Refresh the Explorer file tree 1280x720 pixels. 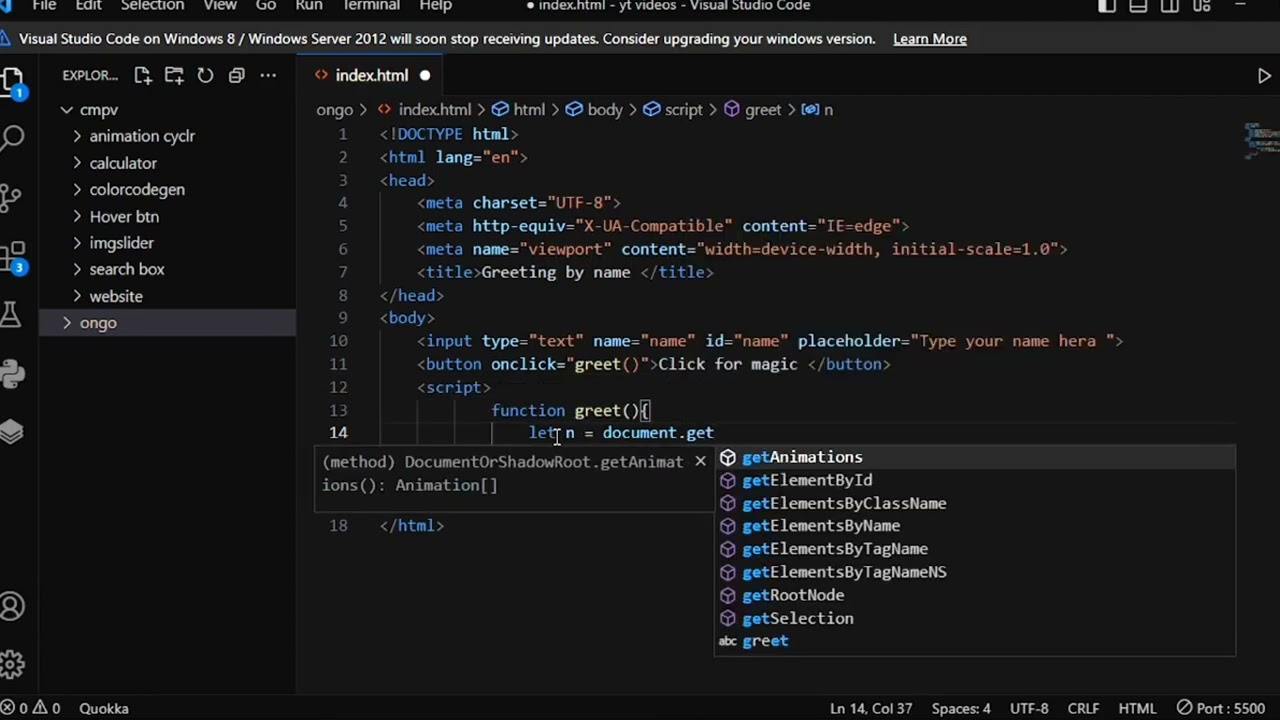coord(205,75)
